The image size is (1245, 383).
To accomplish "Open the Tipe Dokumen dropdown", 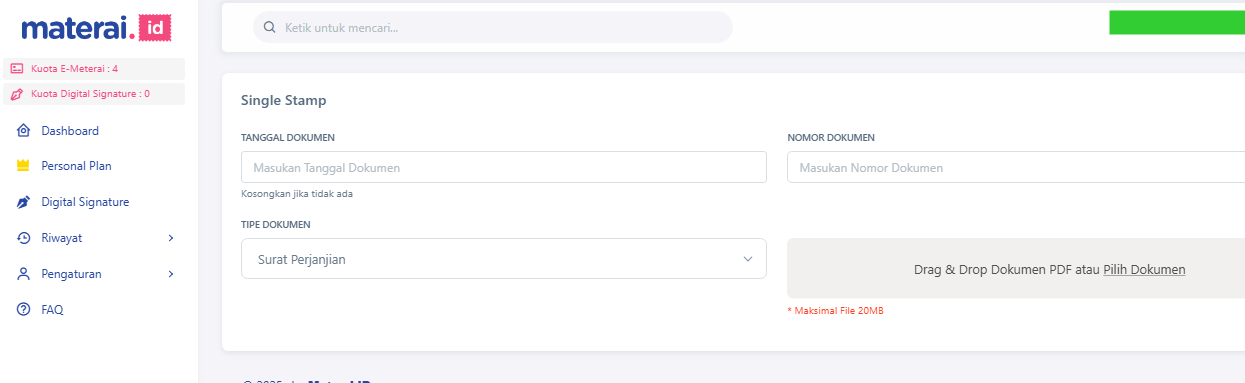I will click(x=504, y=259).
